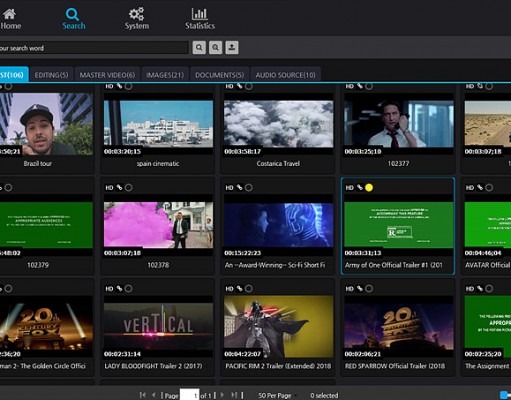Screen dimensions: 511x400
Task: Switch to the MASTER VIDEO(6) tab
Action: [107, 75]
